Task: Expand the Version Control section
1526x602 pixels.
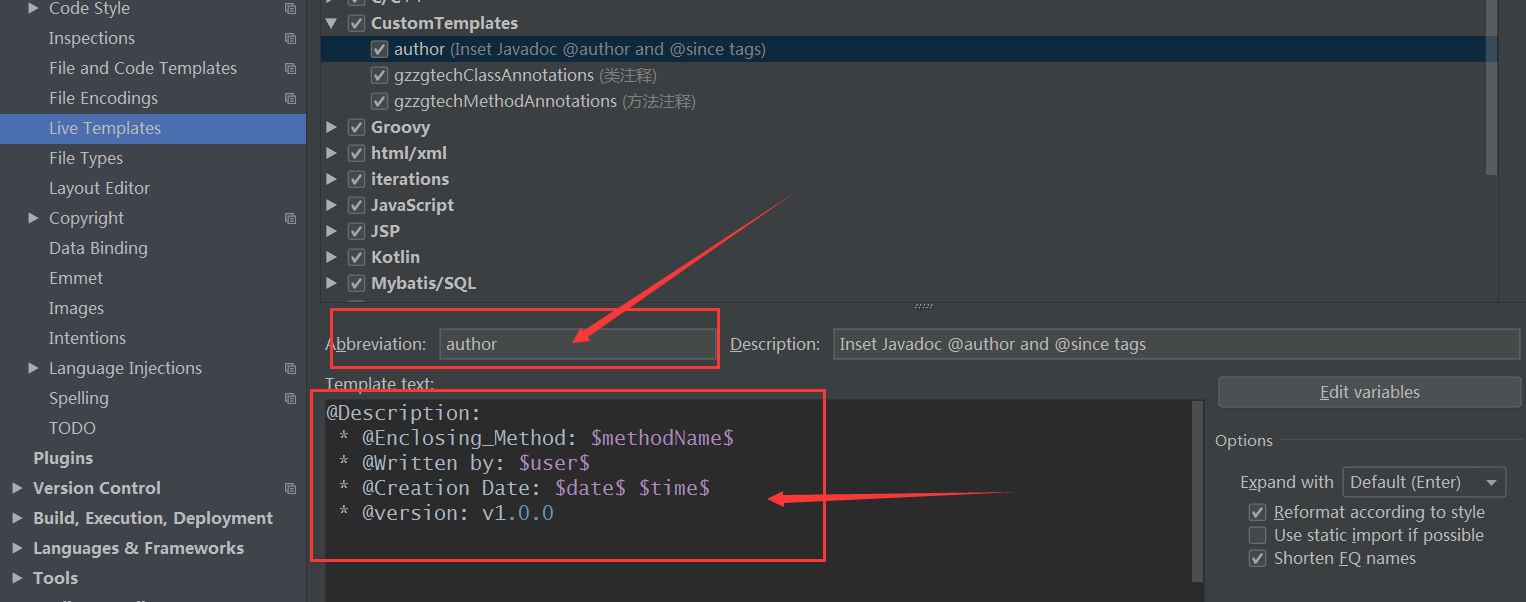Action: (17, 488)
